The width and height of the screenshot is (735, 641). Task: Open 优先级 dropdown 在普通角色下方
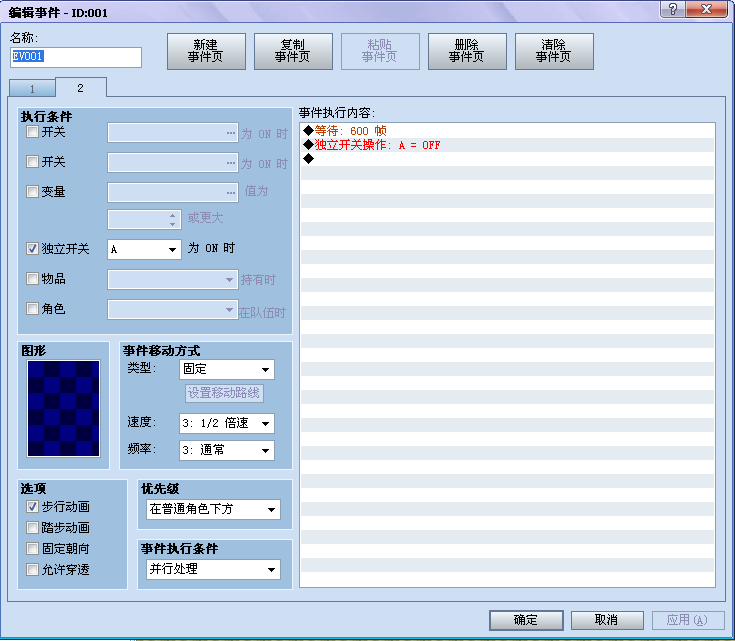(214, 509)
